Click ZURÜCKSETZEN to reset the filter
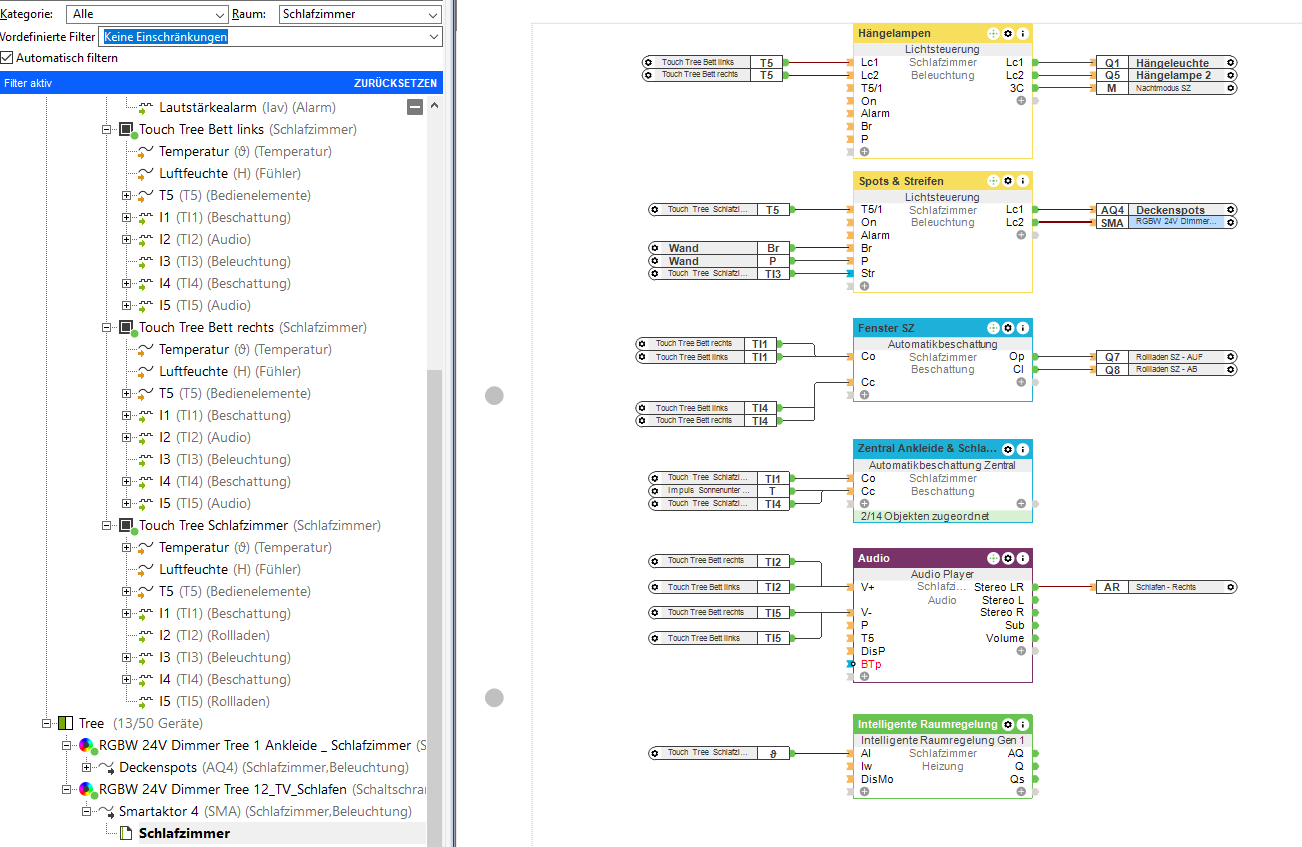 click(395, 84)
